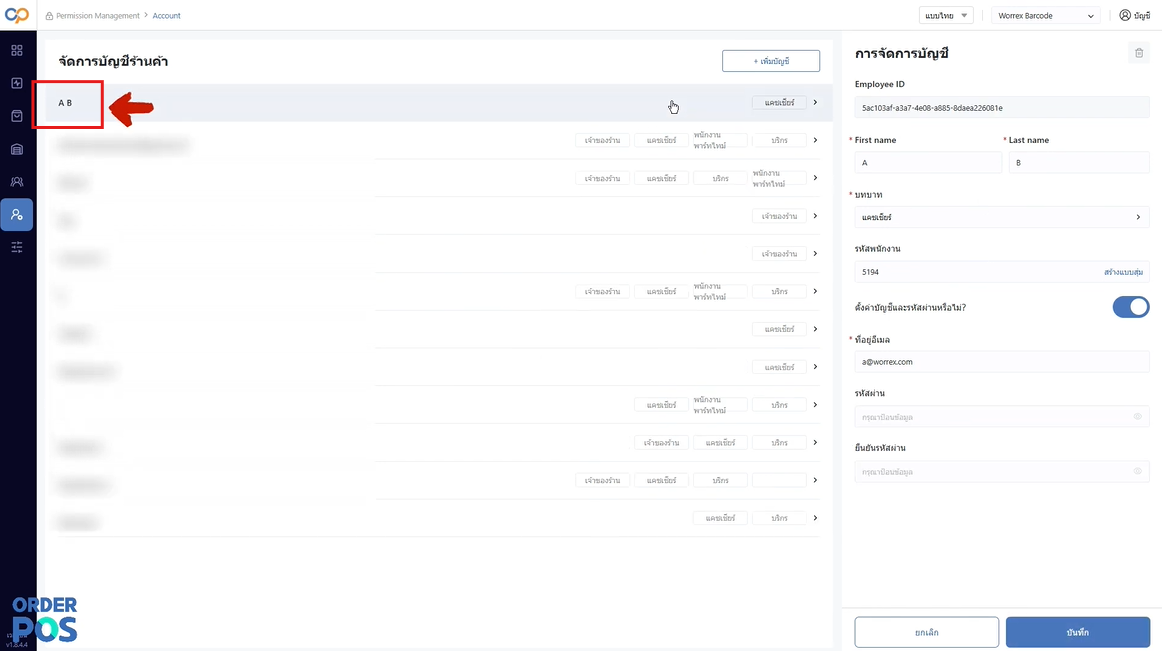Open the แบบไทย language dropdown
1162x651 pixels.
click(946, 16)
